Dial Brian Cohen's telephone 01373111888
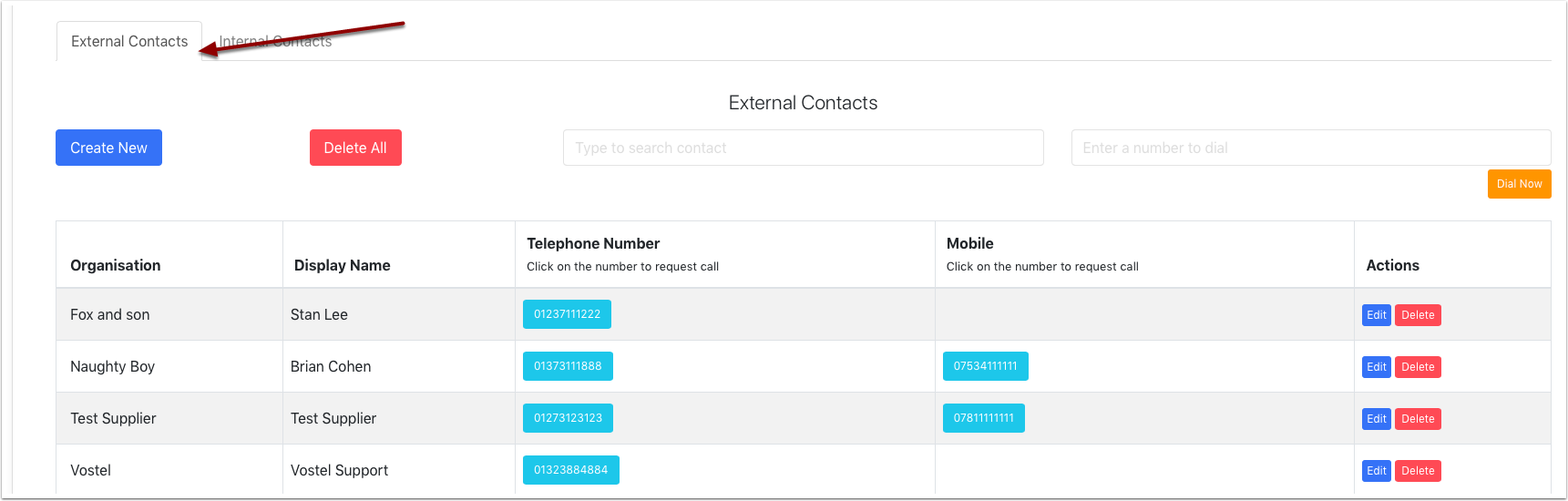 pos(568,366)
